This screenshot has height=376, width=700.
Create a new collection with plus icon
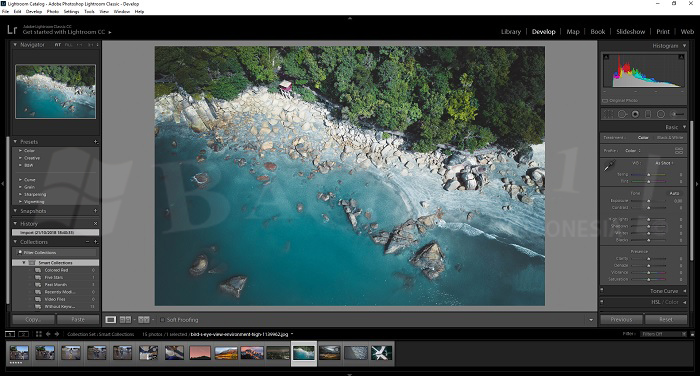click(96, 242)
